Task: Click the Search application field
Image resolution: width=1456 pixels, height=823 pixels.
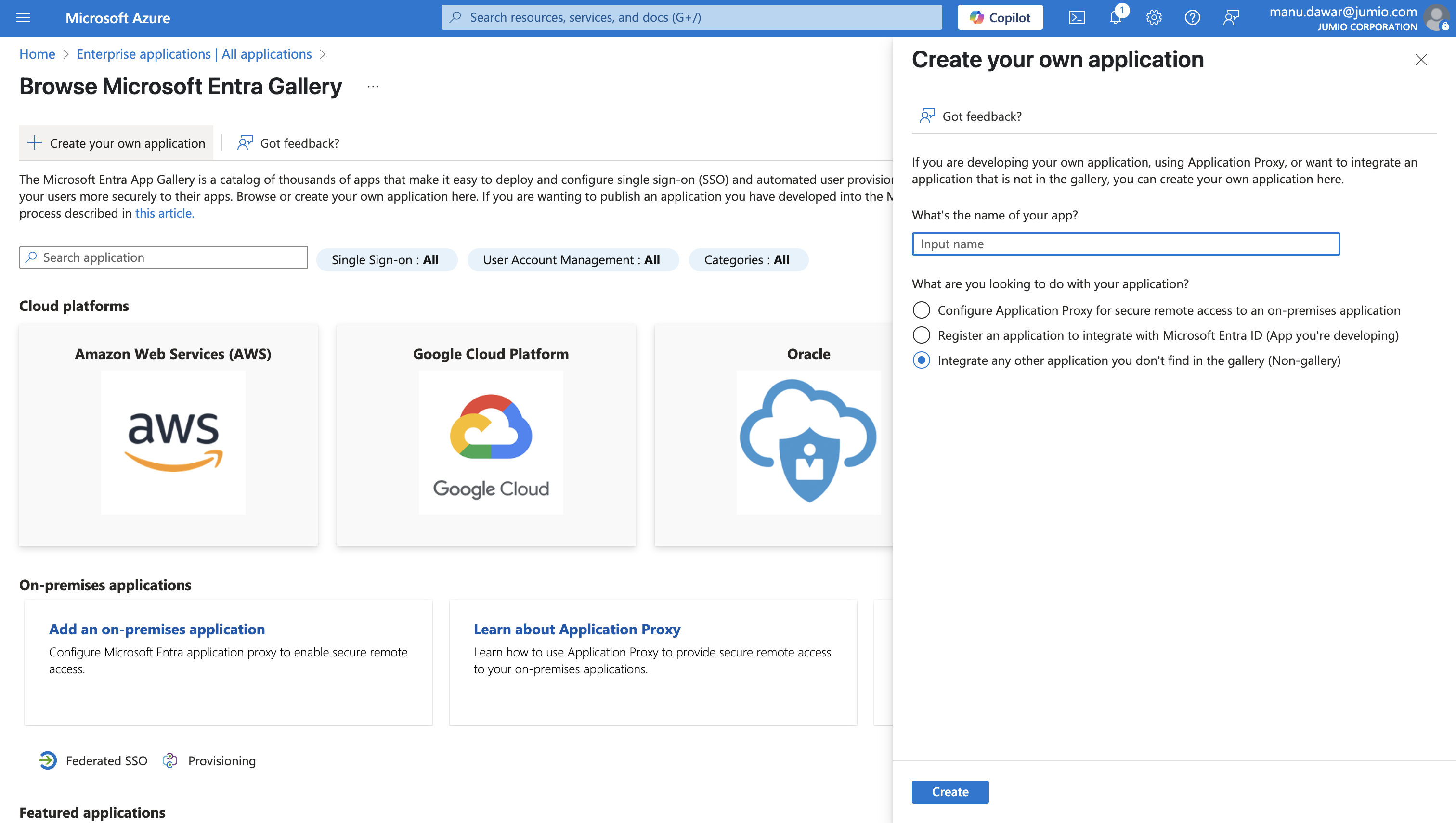Action: point(163,258)
